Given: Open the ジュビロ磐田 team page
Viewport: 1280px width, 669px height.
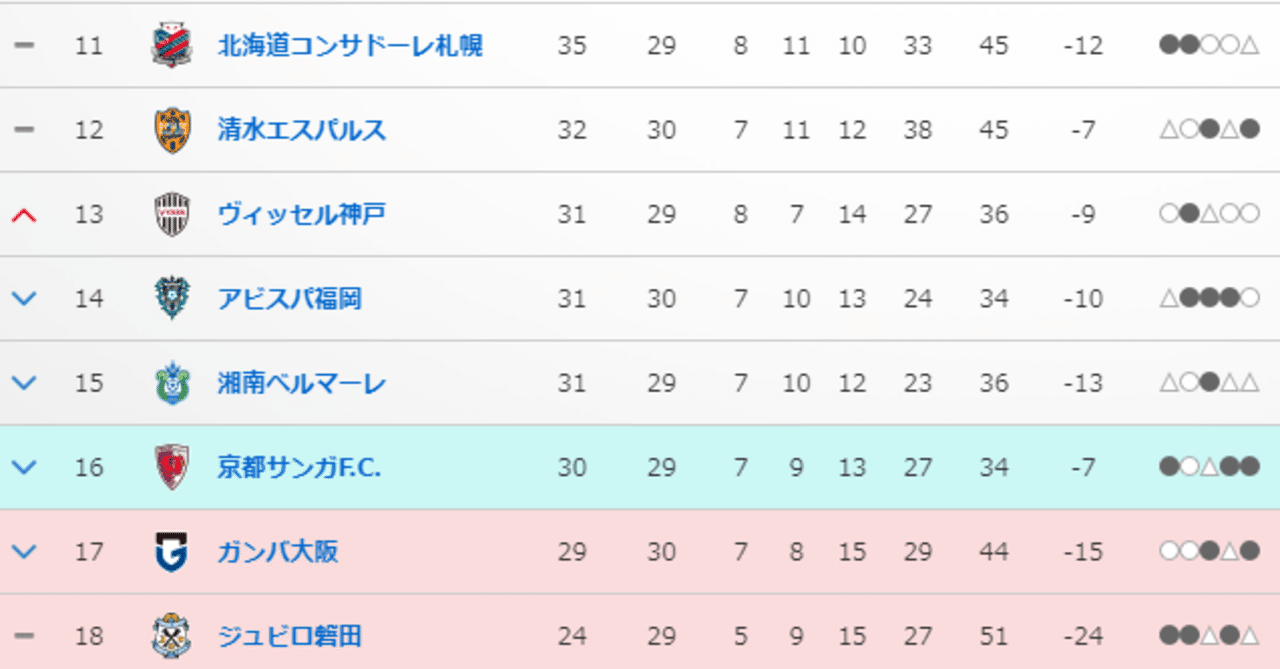Looking at the screenshot, I should tap(290, 635).
